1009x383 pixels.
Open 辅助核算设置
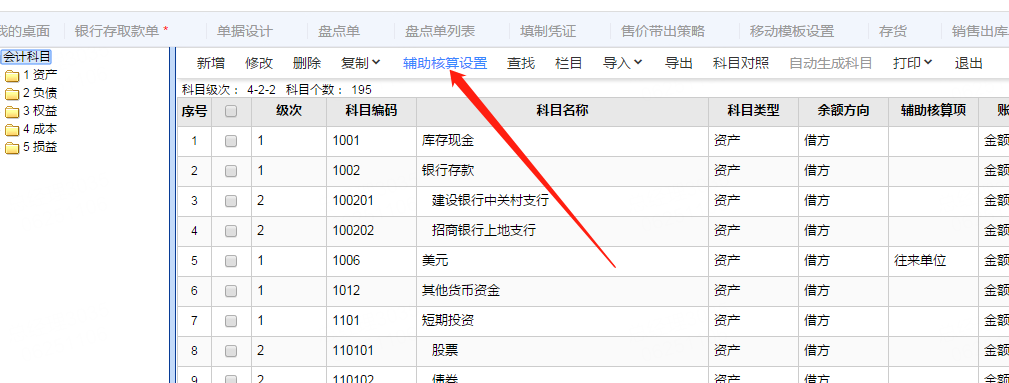tap(445, 63)
